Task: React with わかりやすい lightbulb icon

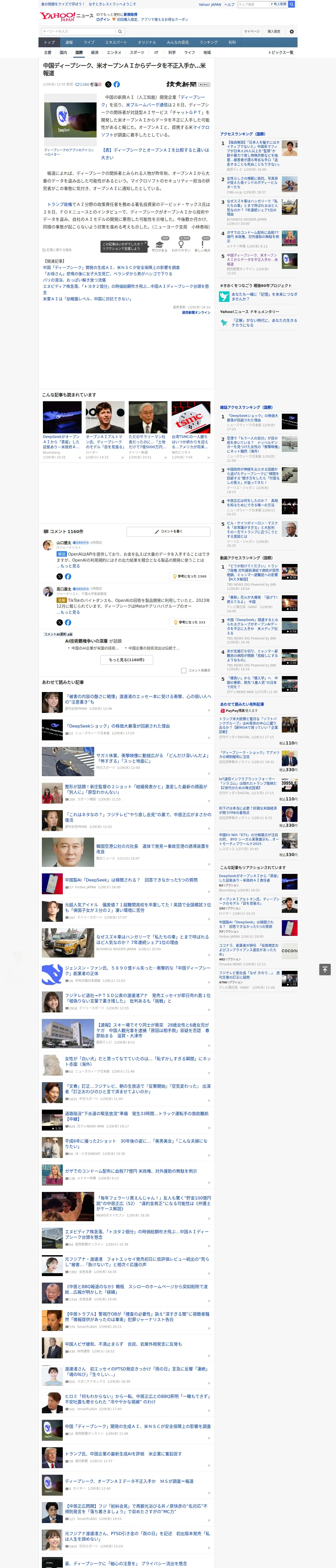Action: coord(181,244)
